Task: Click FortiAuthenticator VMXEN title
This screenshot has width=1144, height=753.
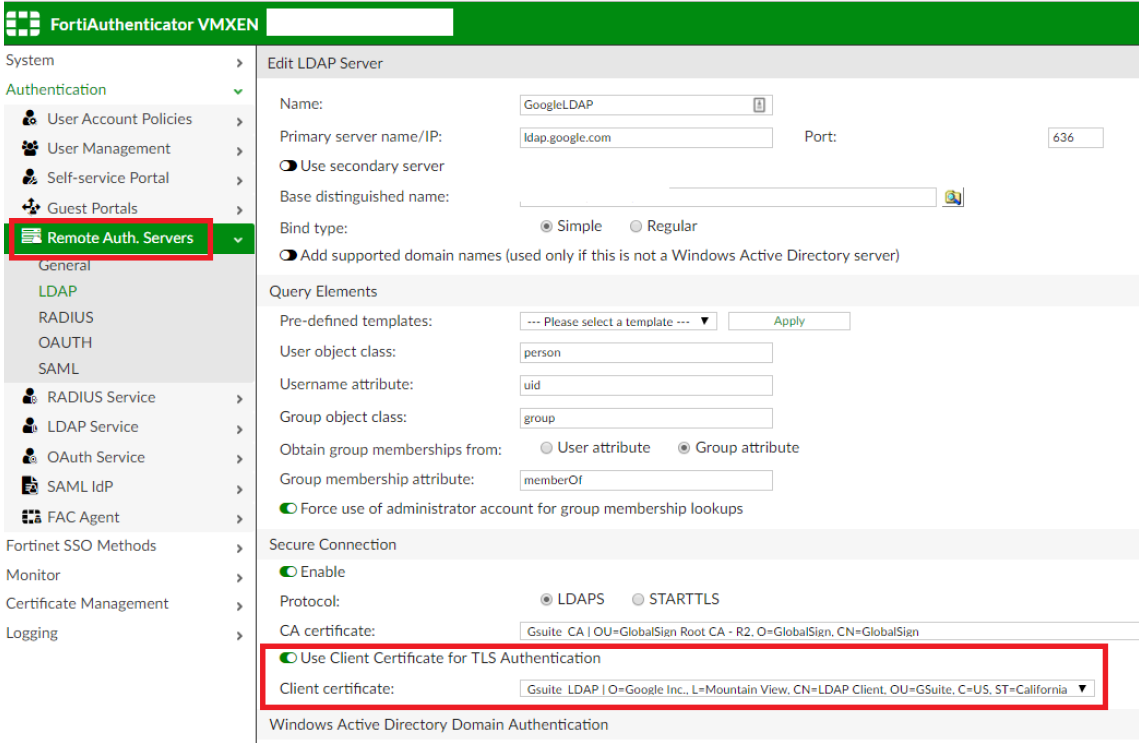Action: [x=154, y=24]
